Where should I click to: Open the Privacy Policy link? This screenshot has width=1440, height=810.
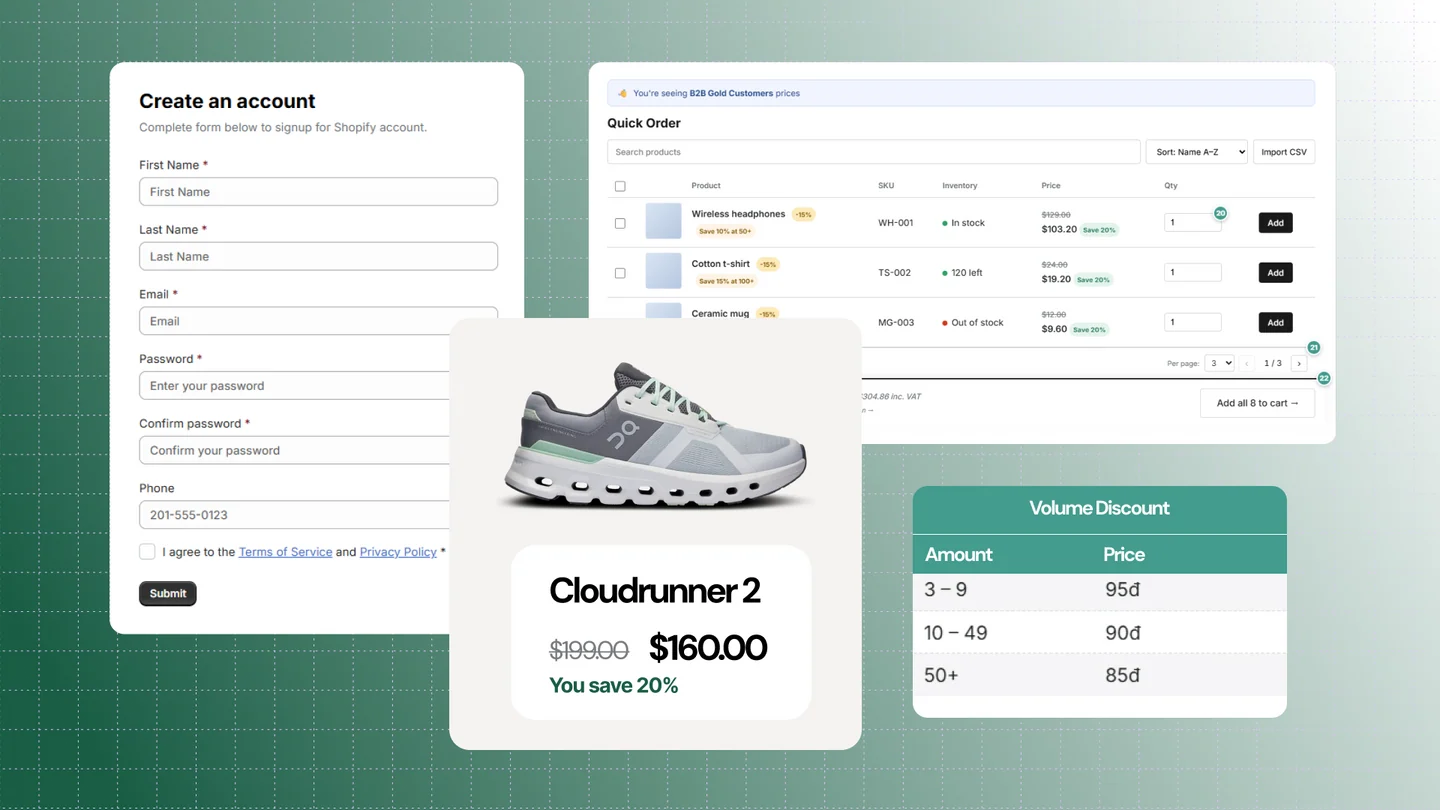click(398, 552)
